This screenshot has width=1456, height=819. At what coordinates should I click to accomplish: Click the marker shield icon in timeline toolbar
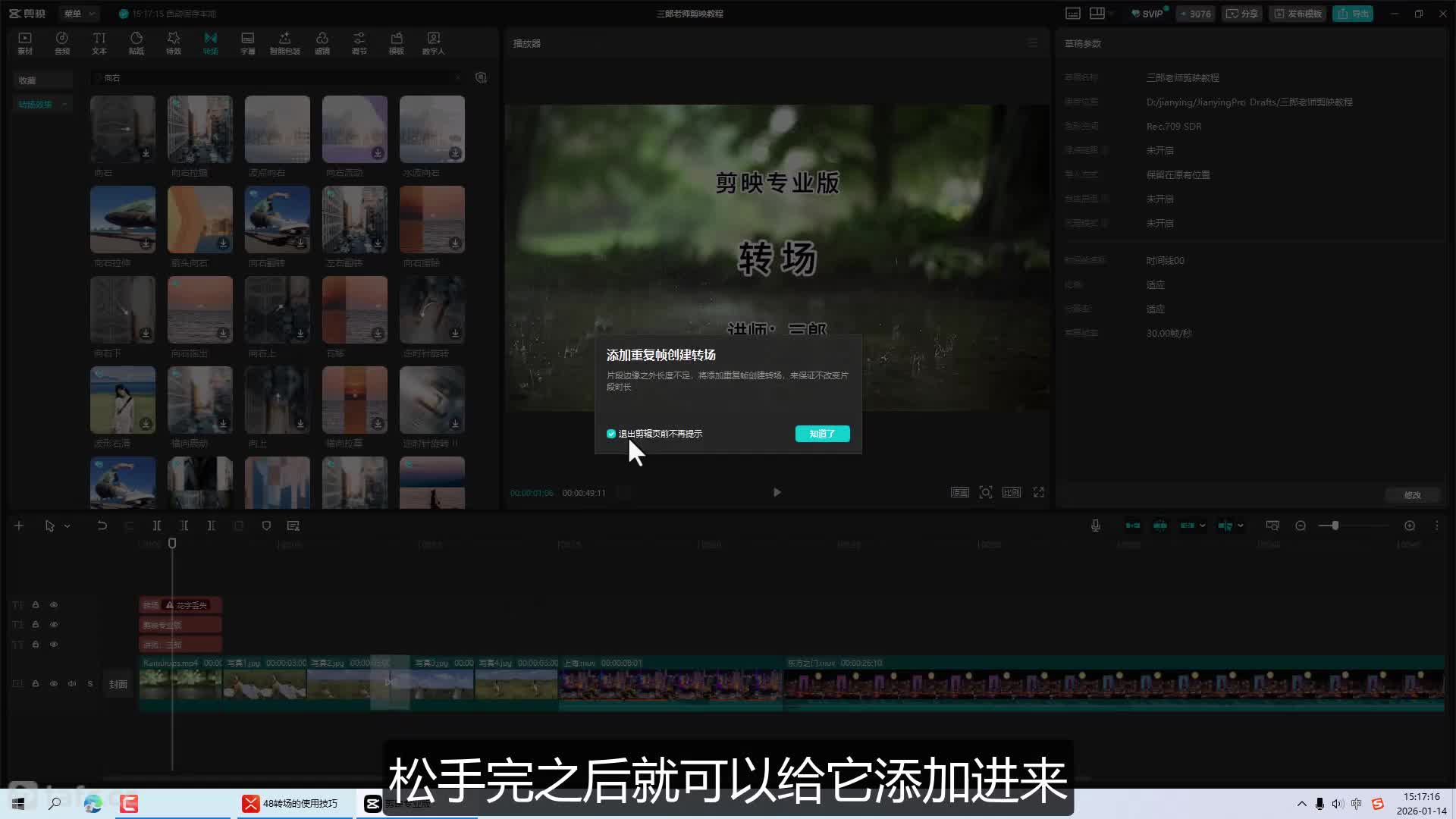266,526
